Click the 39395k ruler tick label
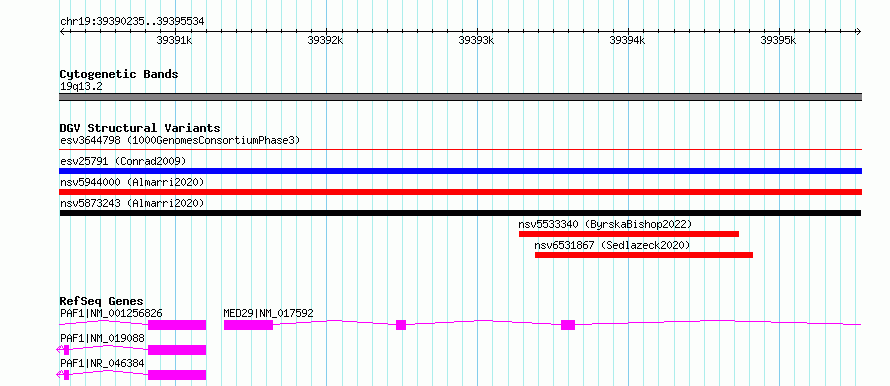This screenshot has width=890, height=386. pyautogui.click(x=779, y=40)
